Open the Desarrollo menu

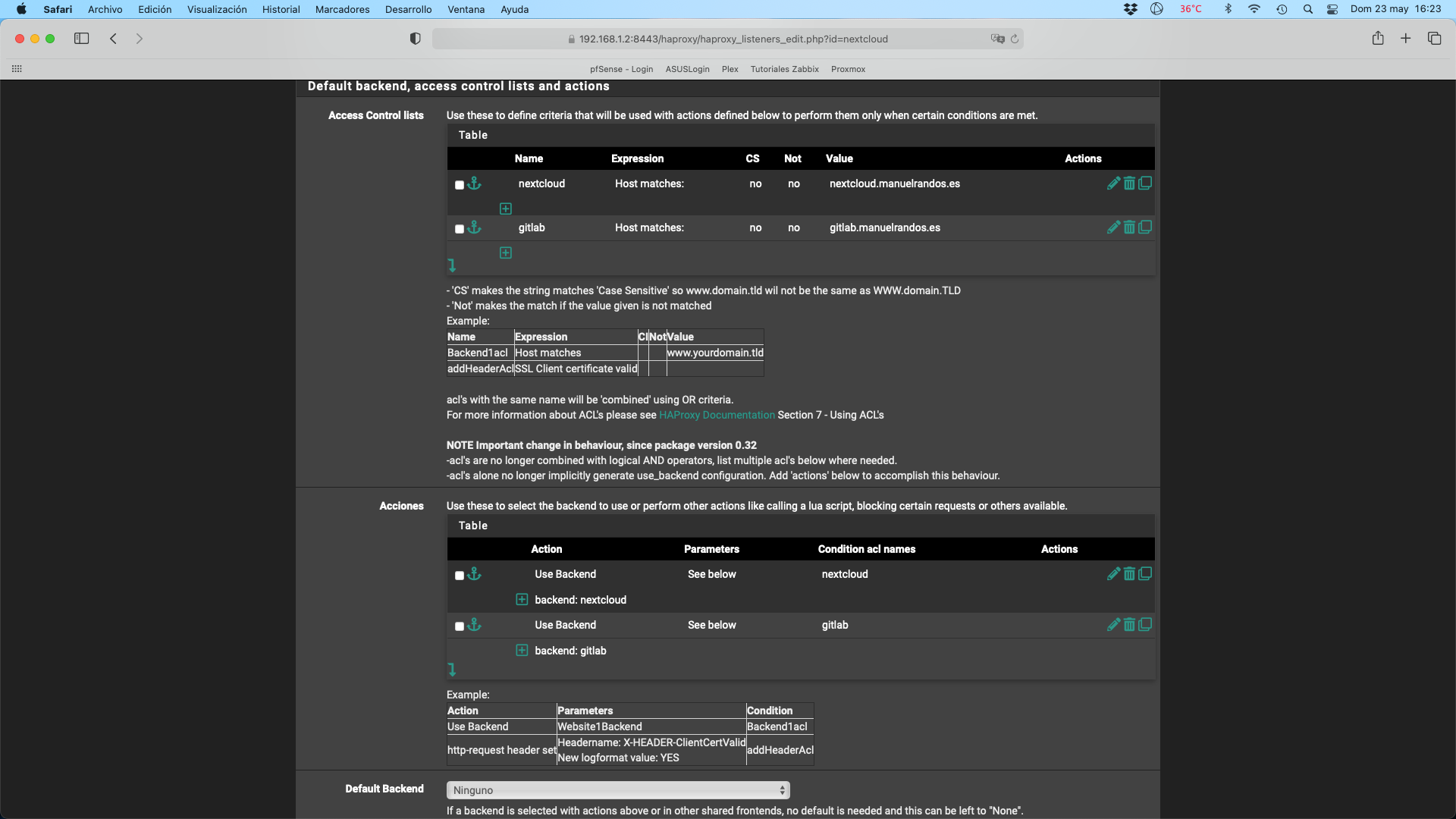coord(408,9)
